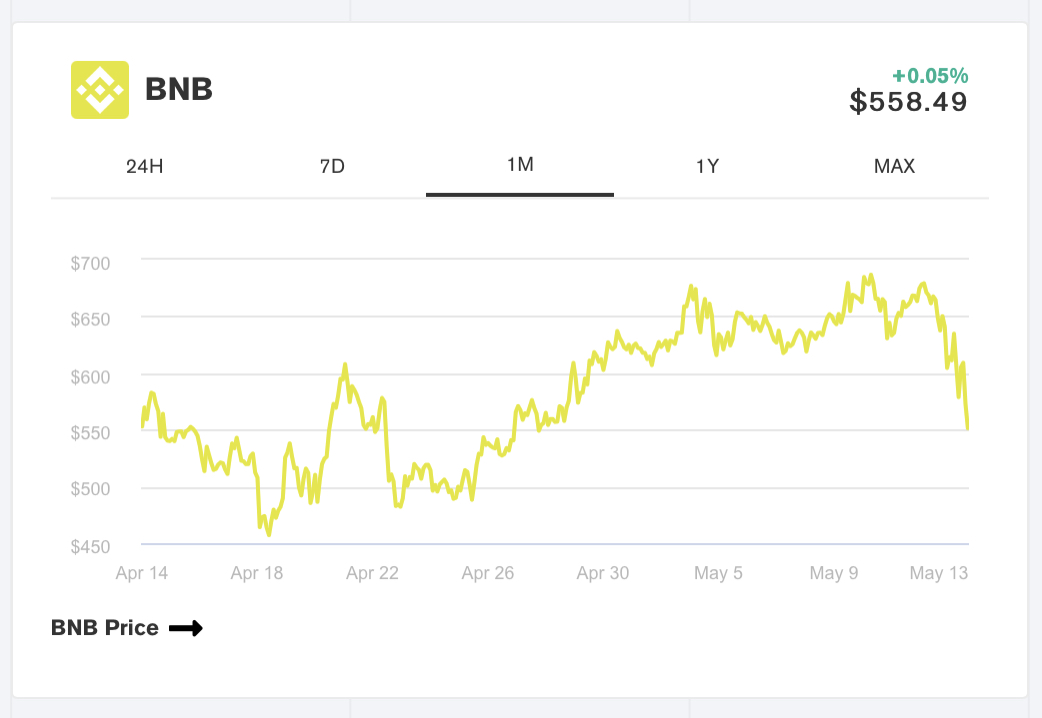Screen dimensions: 1042x718
Task: Click the $558.49 current price value
Action: click(x=908, y=101)
